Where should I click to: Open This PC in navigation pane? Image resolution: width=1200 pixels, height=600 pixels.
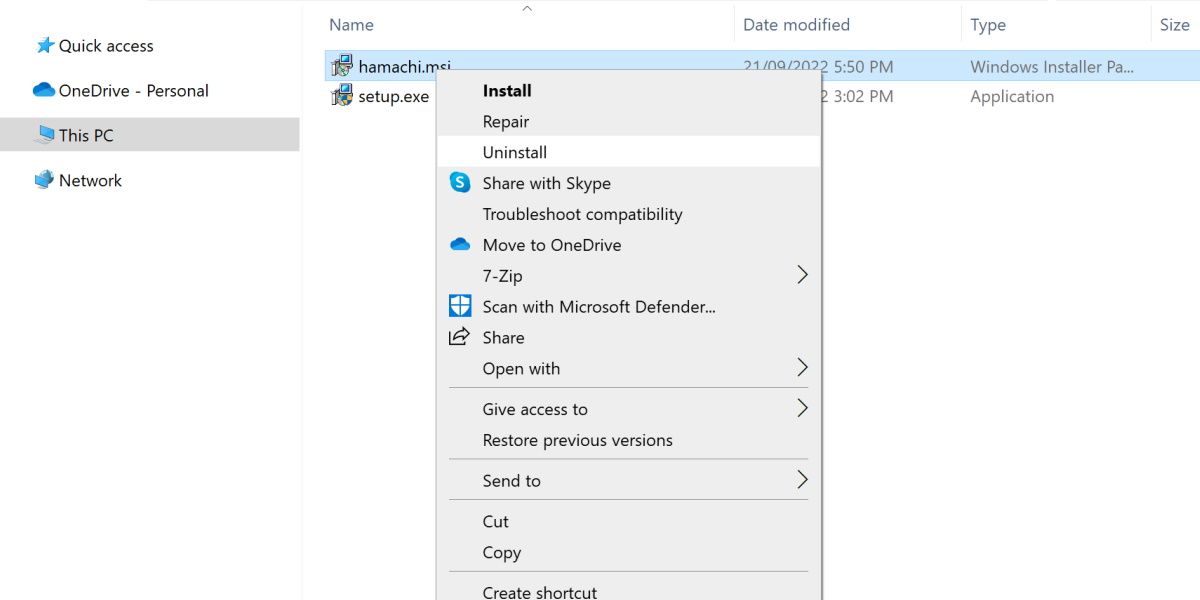(x=86, y=135)
